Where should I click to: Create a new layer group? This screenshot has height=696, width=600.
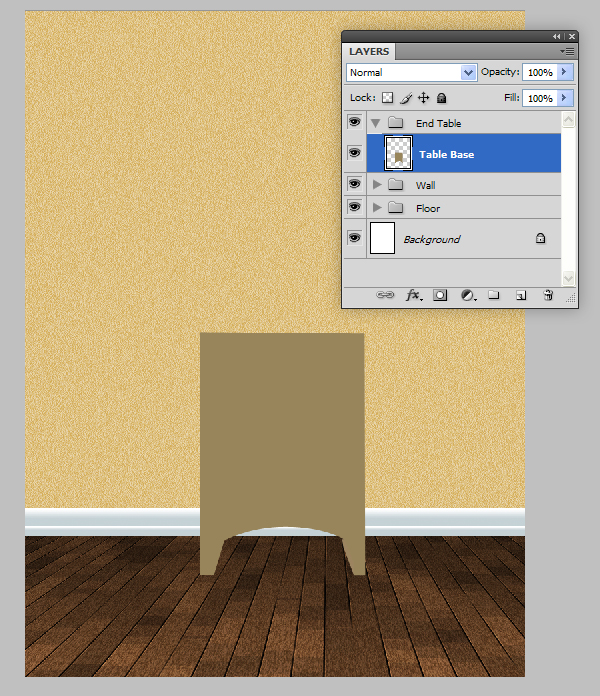point(493,296)
